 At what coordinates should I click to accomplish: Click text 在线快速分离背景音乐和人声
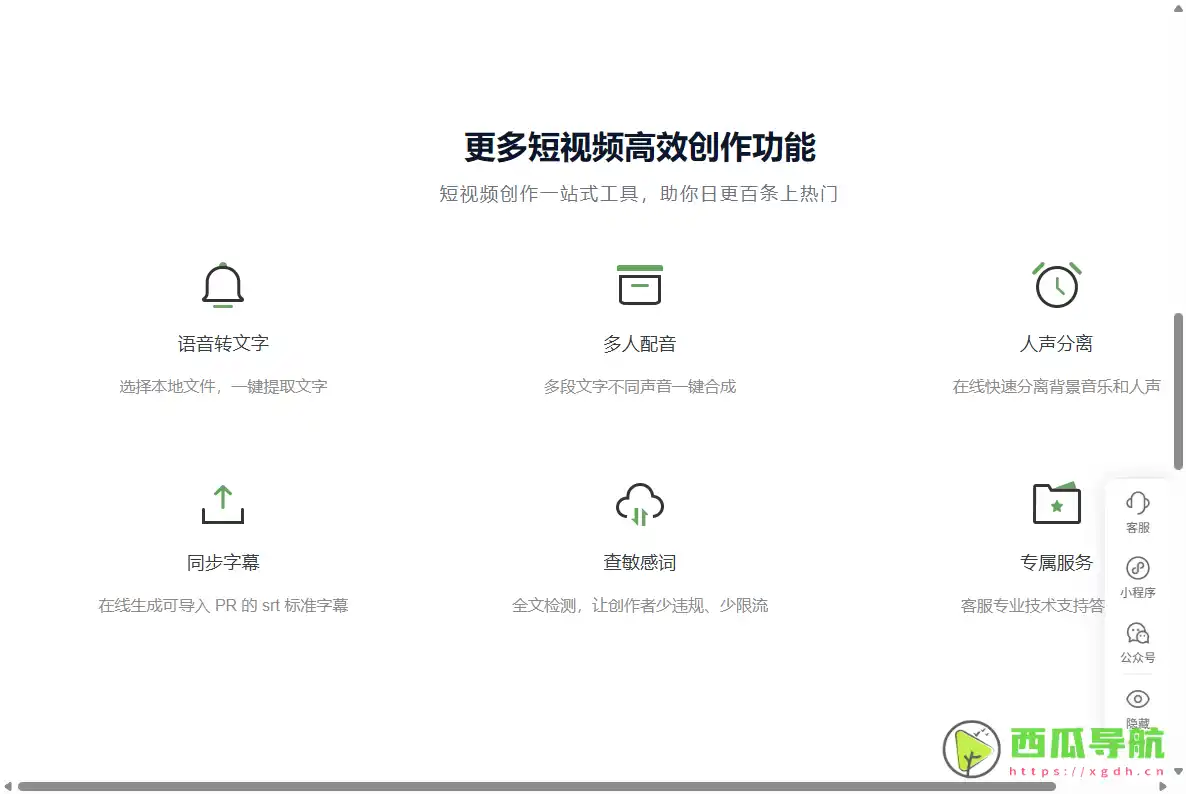pyautogui.click(x=1057, y=386)
